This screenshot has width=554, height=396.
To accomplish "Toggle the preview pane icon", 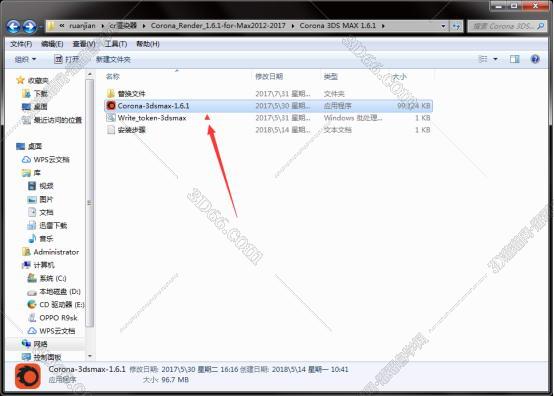I will (514, 59).
